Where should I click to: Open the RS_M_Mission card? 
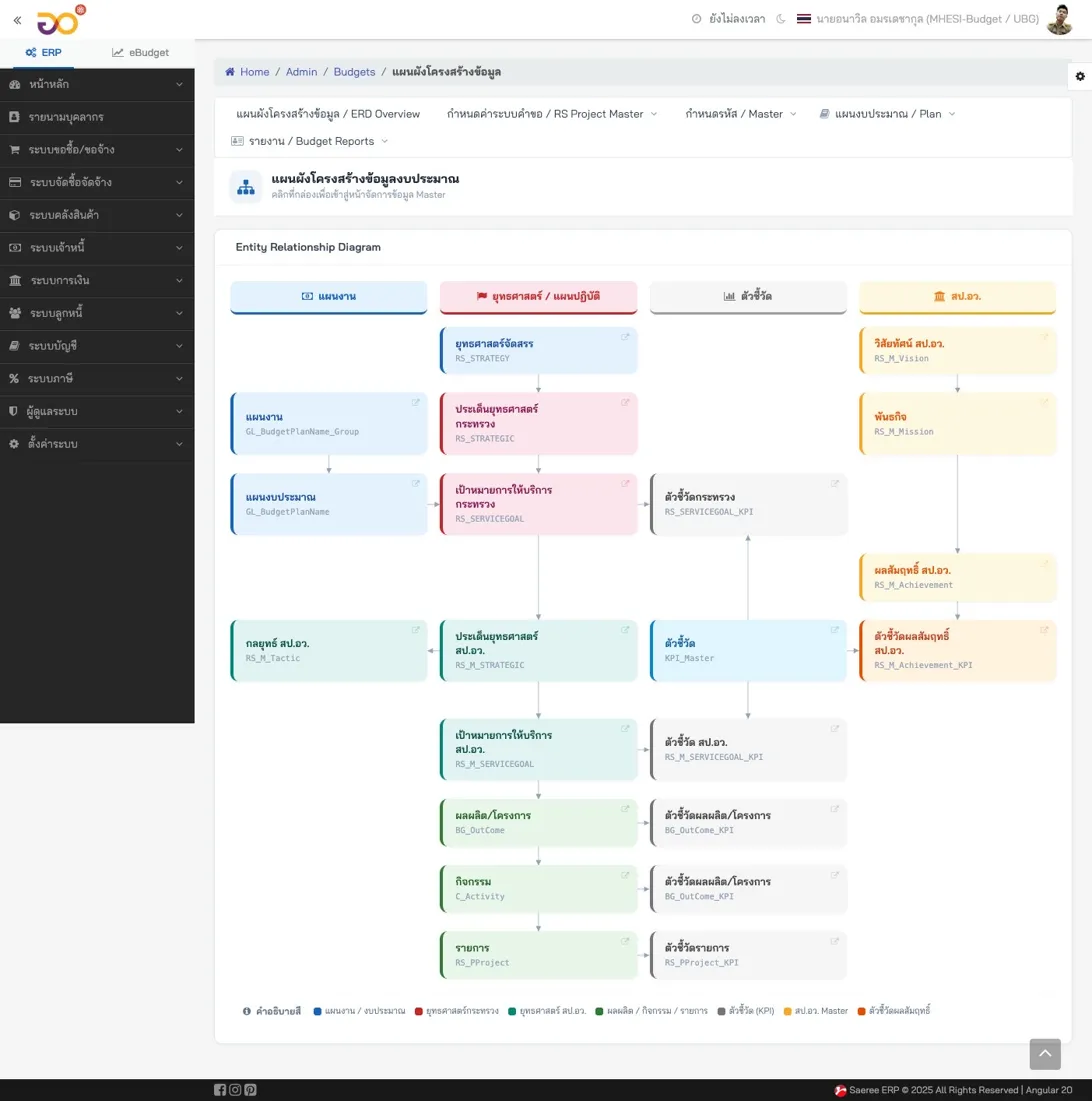point(958,423)
